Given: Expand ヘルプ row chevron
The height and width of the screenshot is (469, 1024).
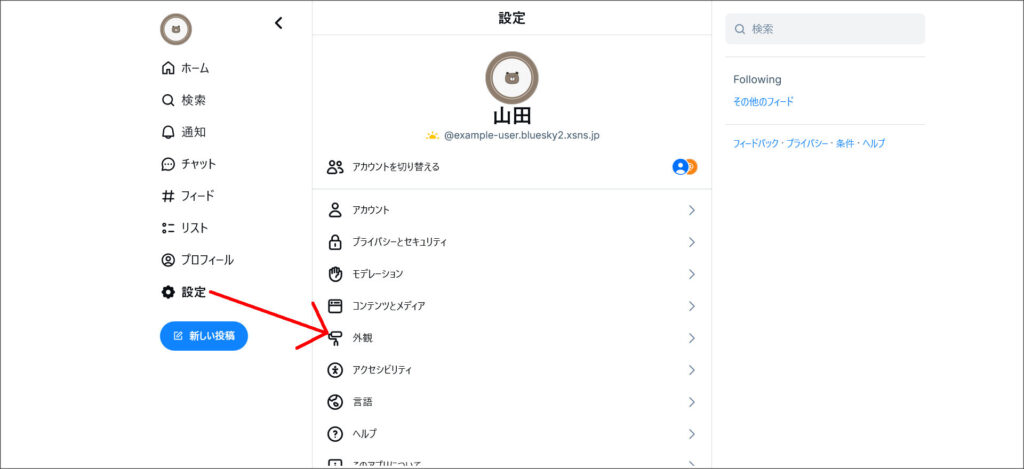Looking at the screenshot, I should coord(692,434).
